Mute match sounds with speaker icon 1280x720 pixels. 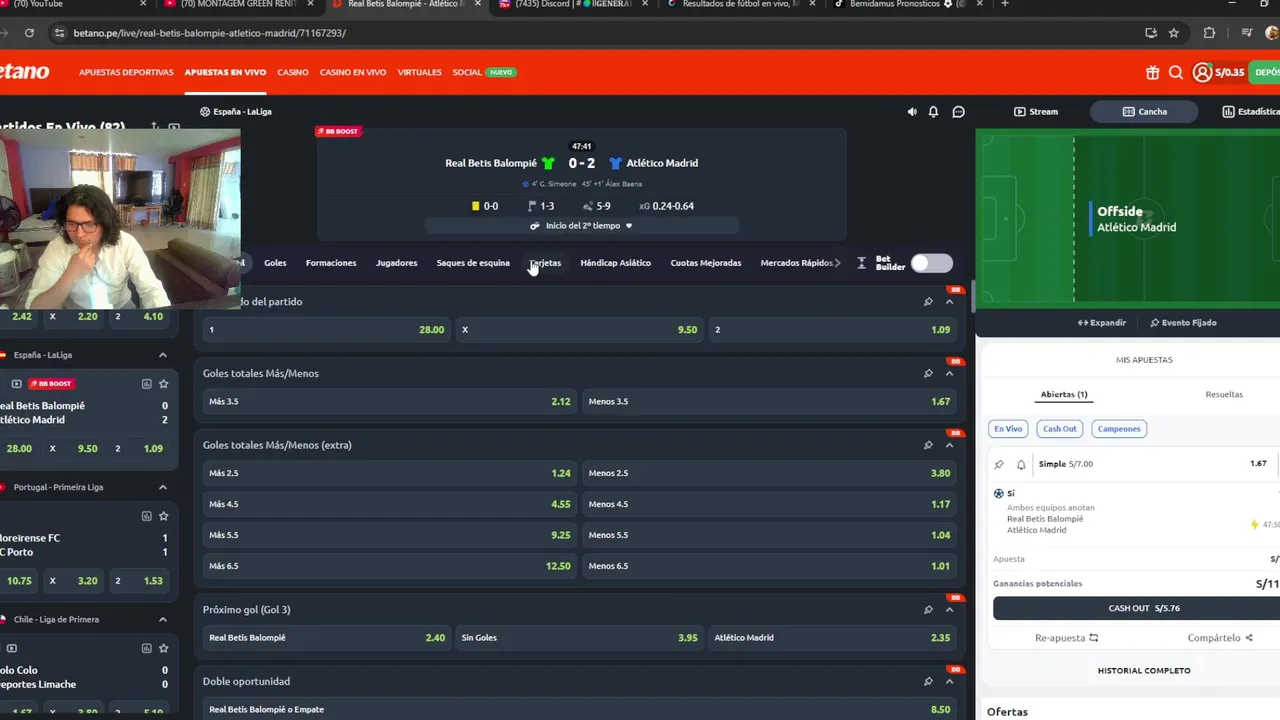(912, 112)
